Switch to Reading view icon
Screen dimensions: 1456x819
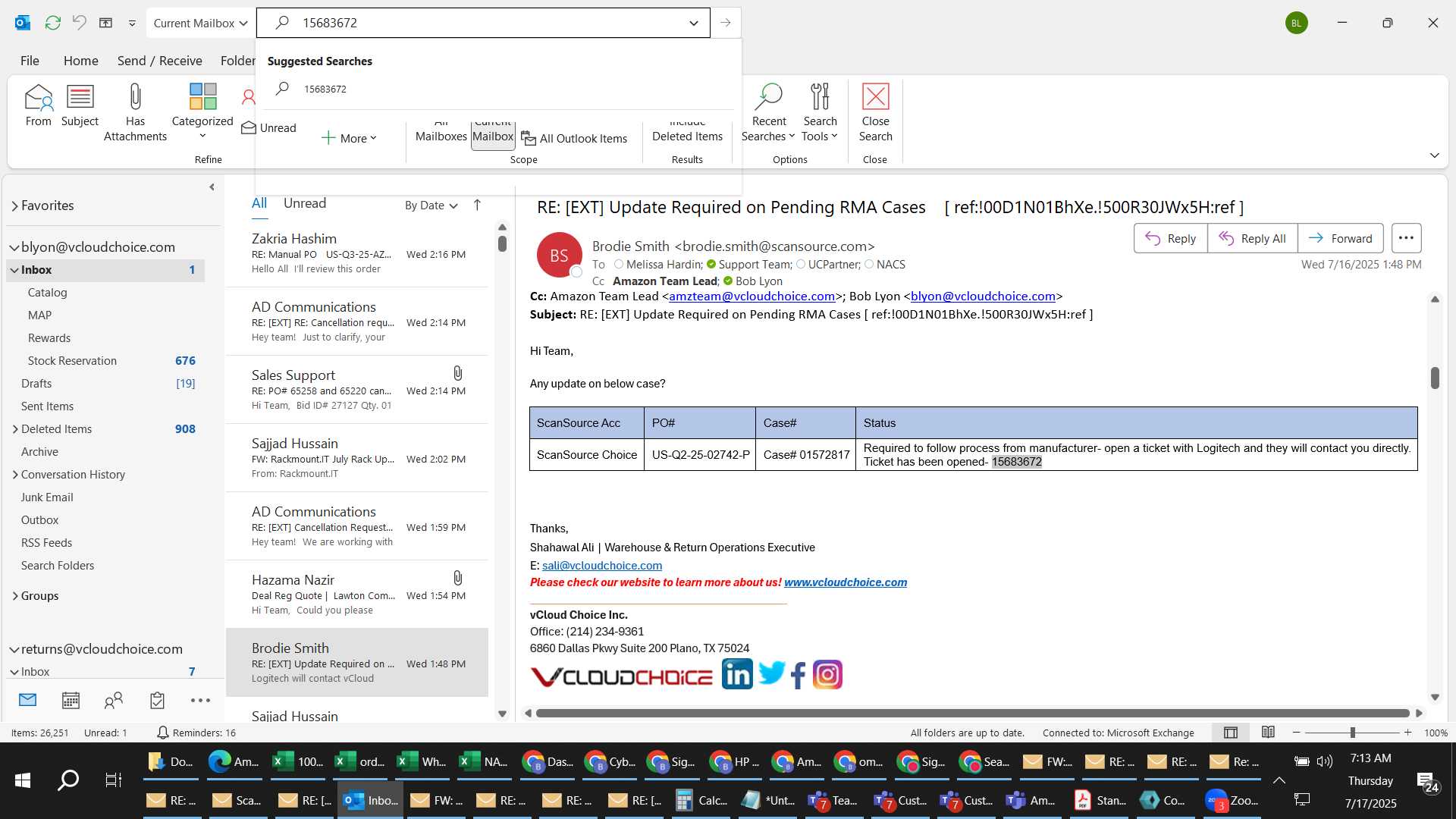click(1268, 733)
